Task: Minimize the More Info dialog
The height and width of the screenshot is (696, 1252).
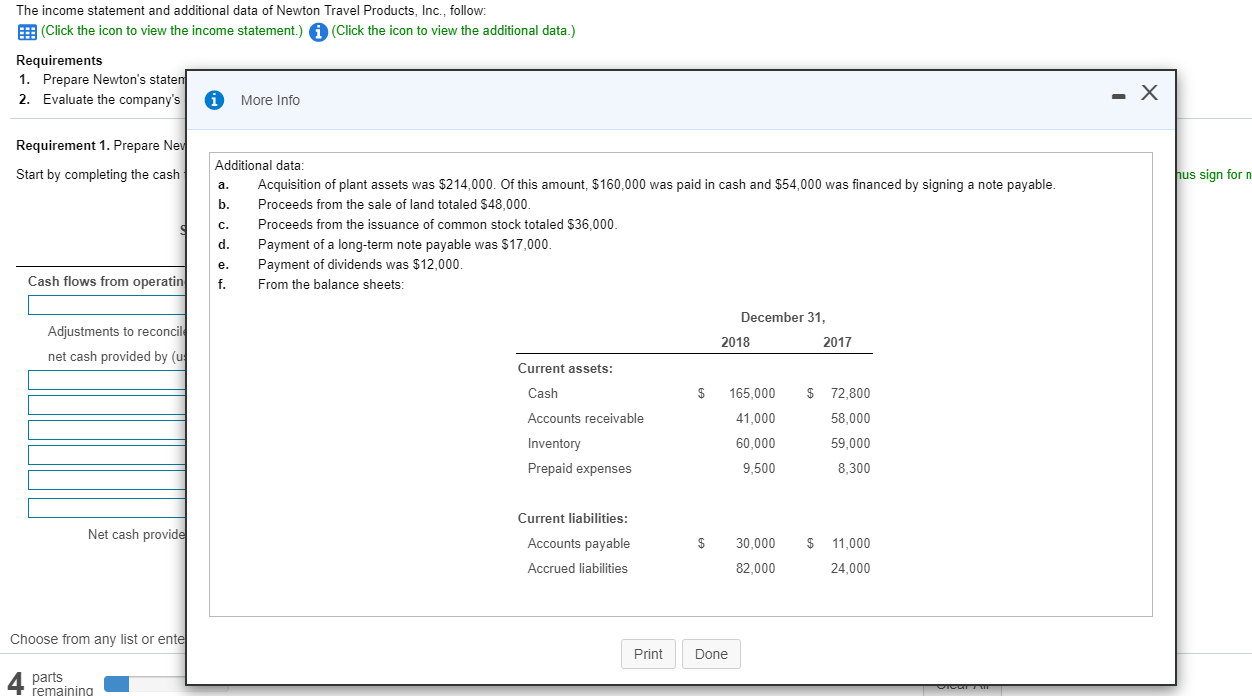Action: (1119, 96)
